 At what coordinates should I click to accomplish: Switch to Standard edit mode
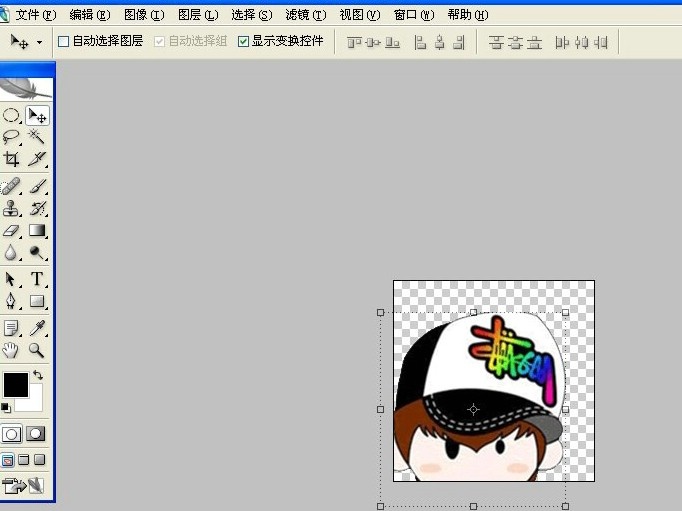(x=11, y=434)
